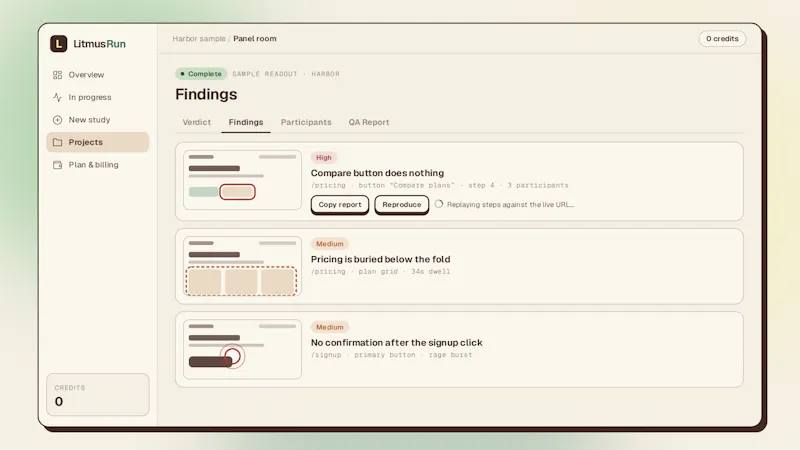
Task: Select Projects in the sidebar
Action: tap(97, 142)
